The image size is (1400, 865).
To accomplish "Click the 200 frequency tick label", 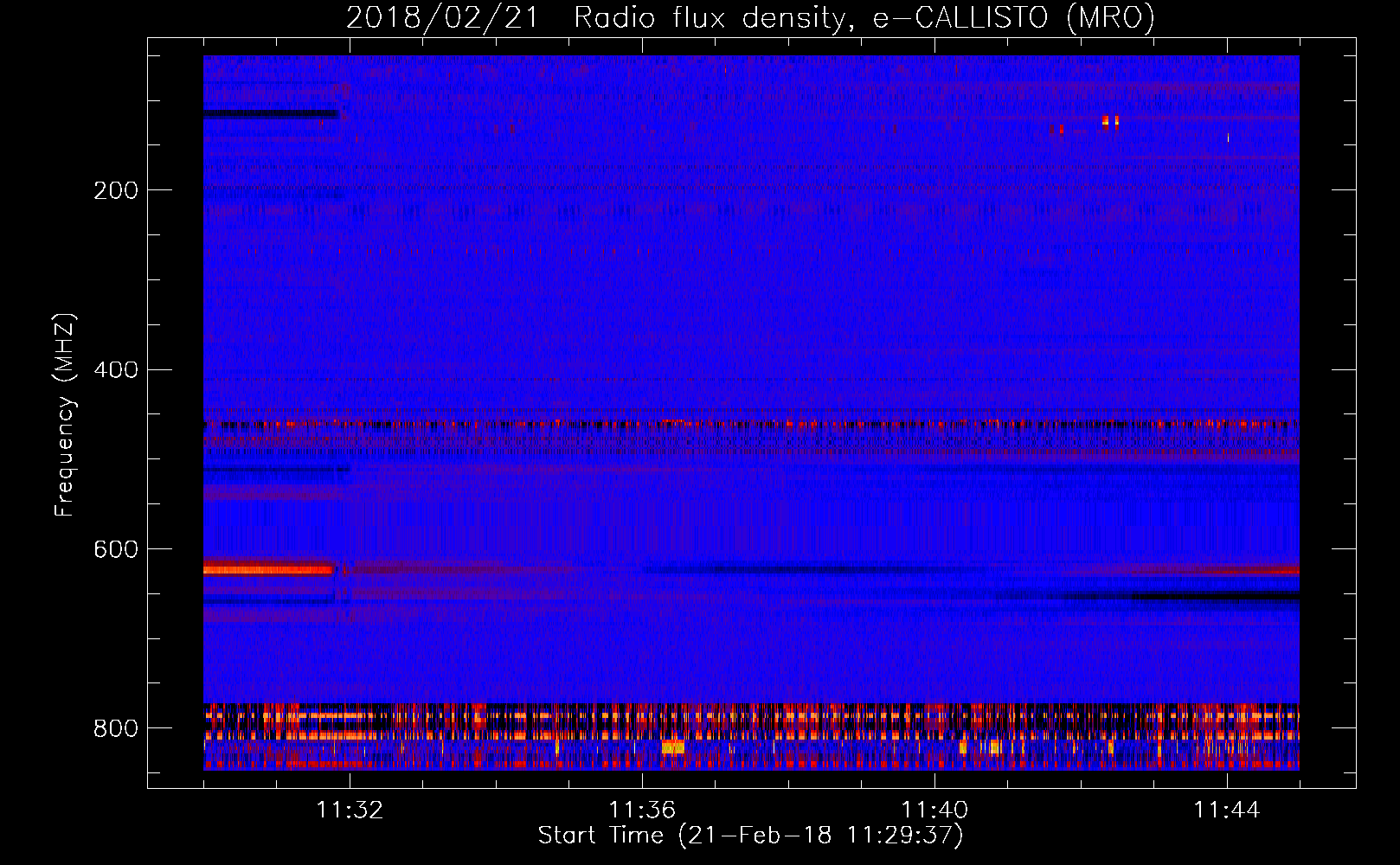I will click(x=116, y=190).
